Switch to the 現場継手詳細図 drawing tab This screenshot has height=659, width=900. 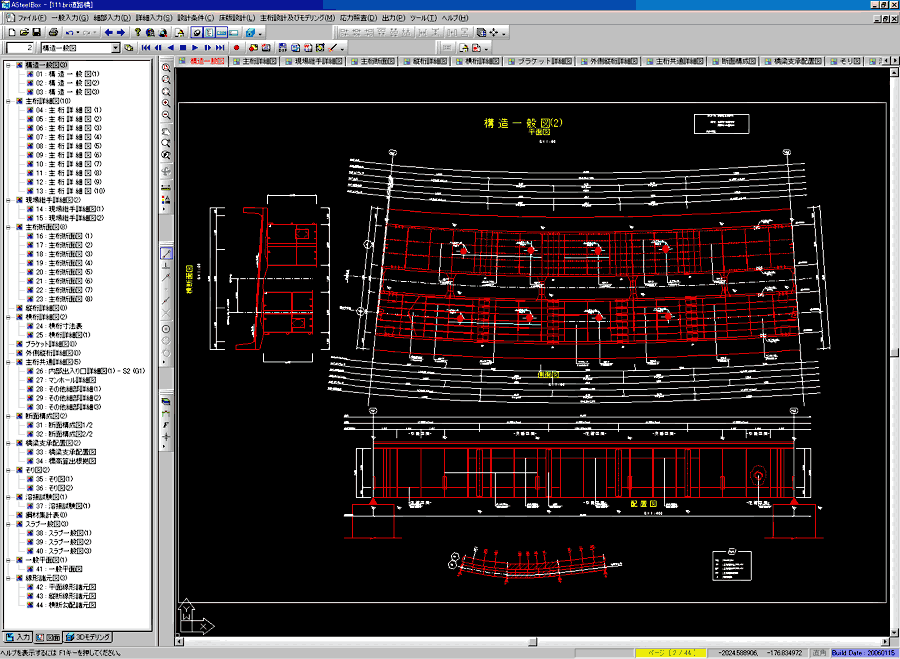pos(313,61)
